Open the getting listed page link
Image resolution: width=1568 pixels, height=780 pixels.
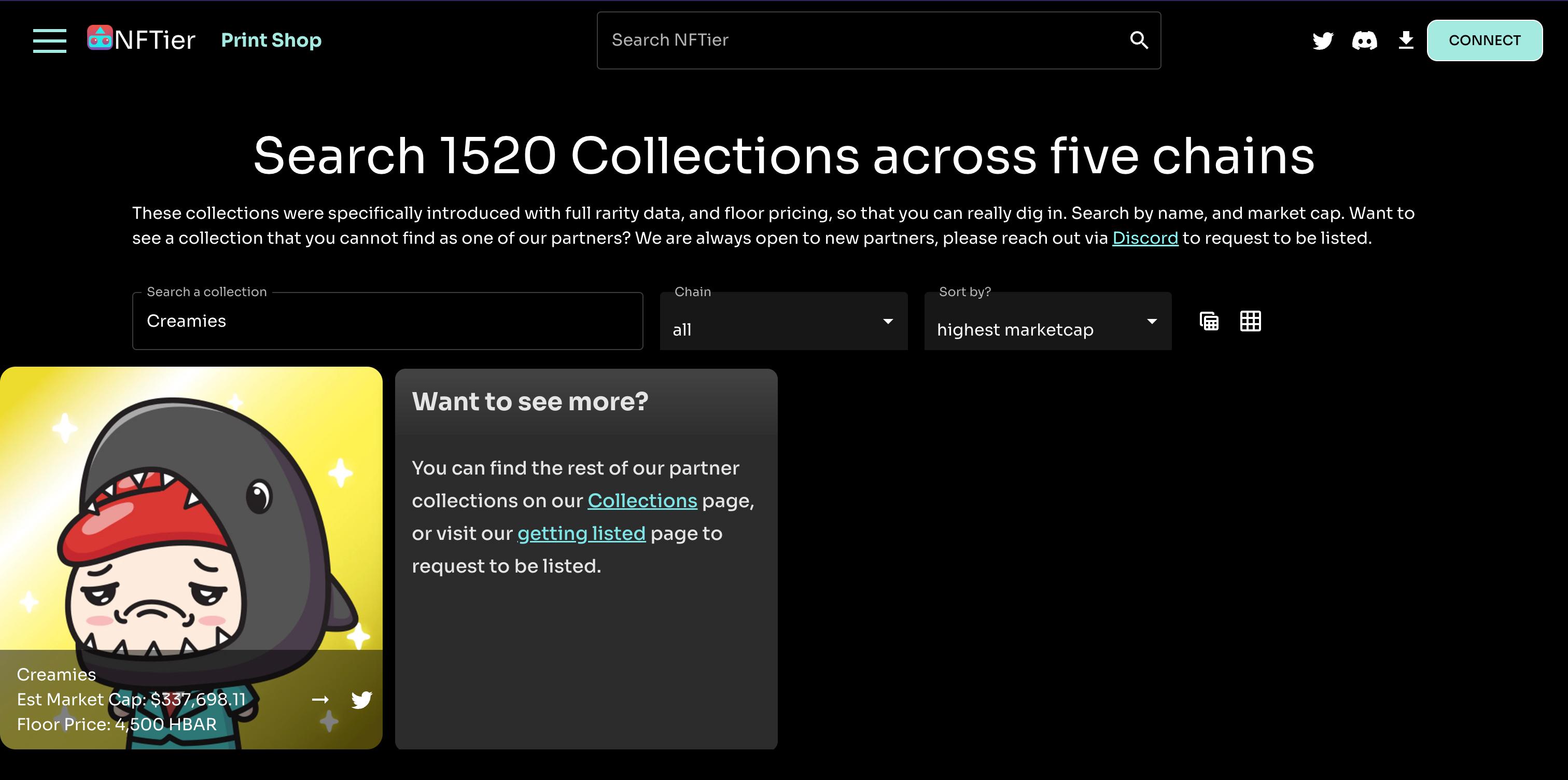(581, 533)
